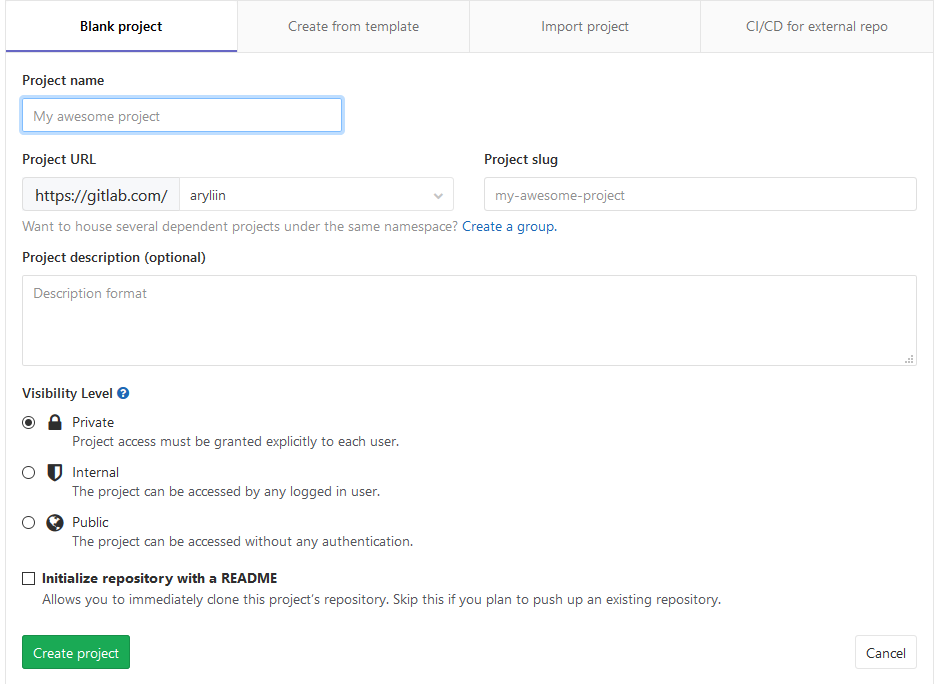Image resolution: width=942 pixels, height=684 pixels.
Task: Grab the description textarea resize handle
Action: [909, 359]
